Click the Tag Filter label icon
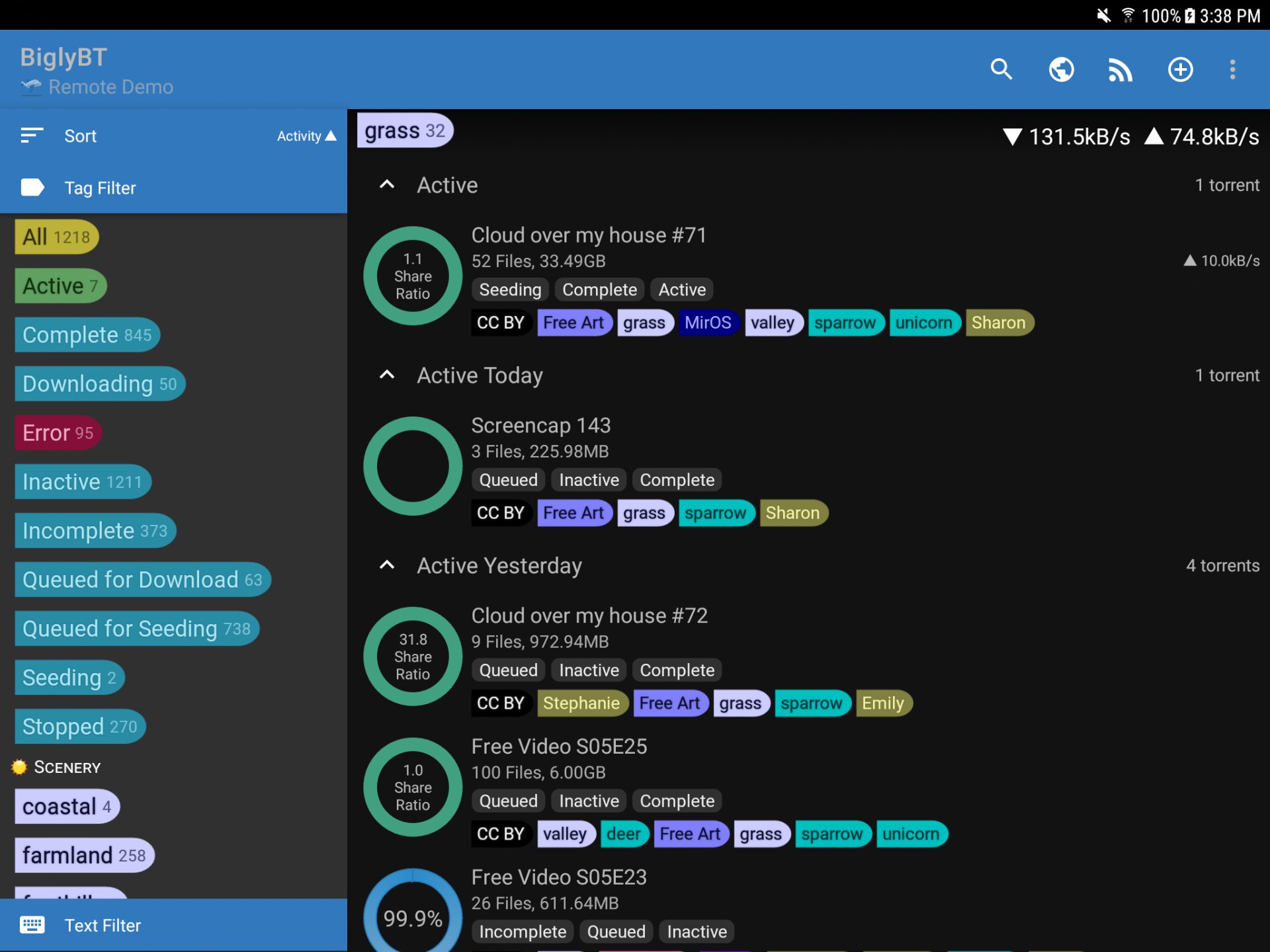Image resolution: width=1270 pixels, height=952 pixels. (32, 188)
